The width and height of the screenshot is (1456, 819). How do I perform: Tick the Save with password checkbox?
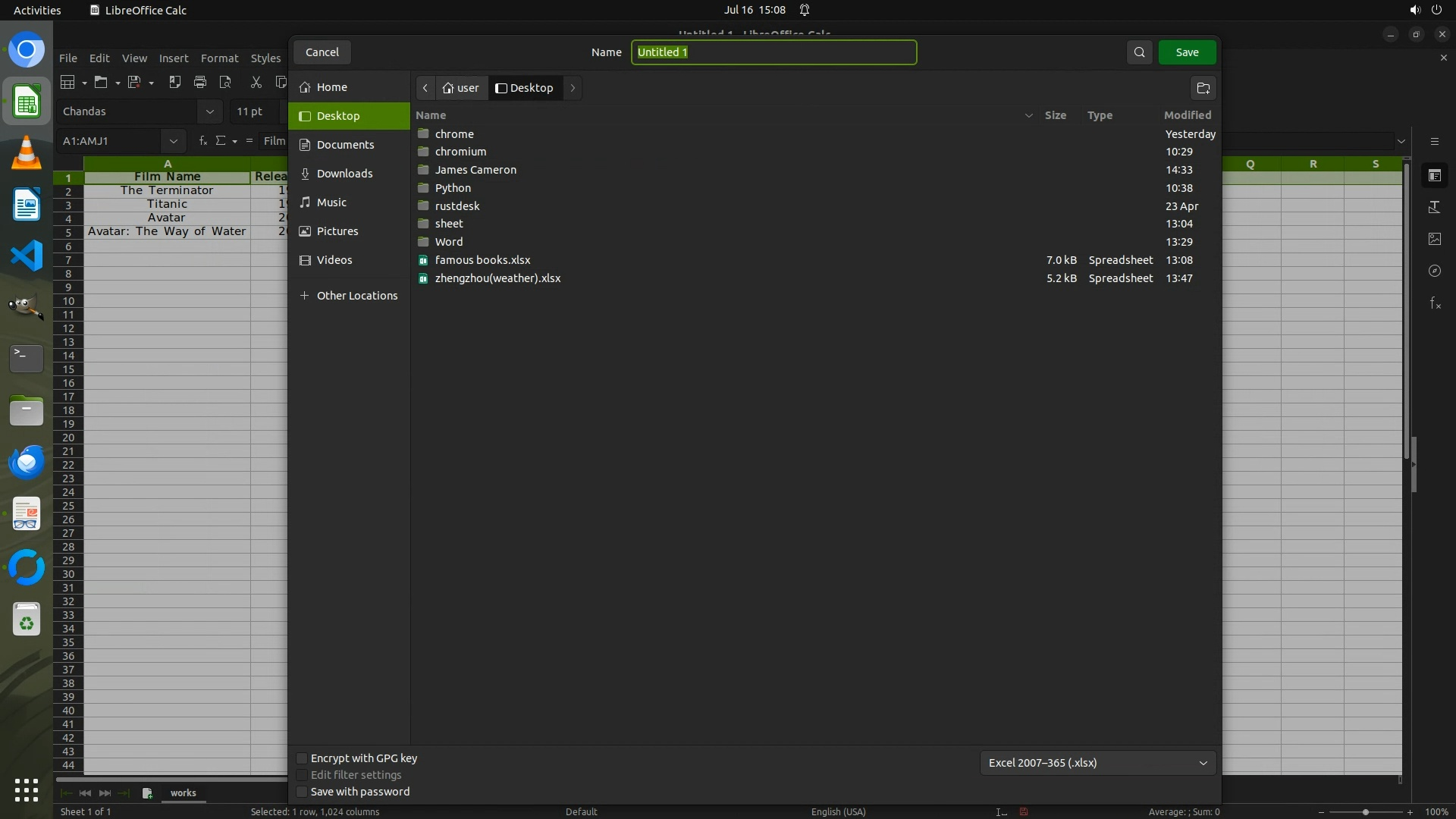tap(302, 792)
